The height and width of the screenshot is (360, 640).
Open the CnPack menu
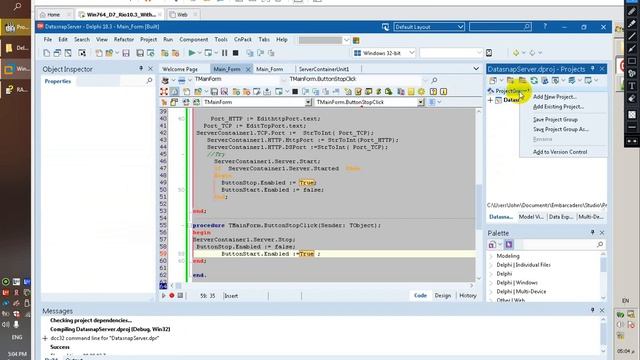(242, 40)
